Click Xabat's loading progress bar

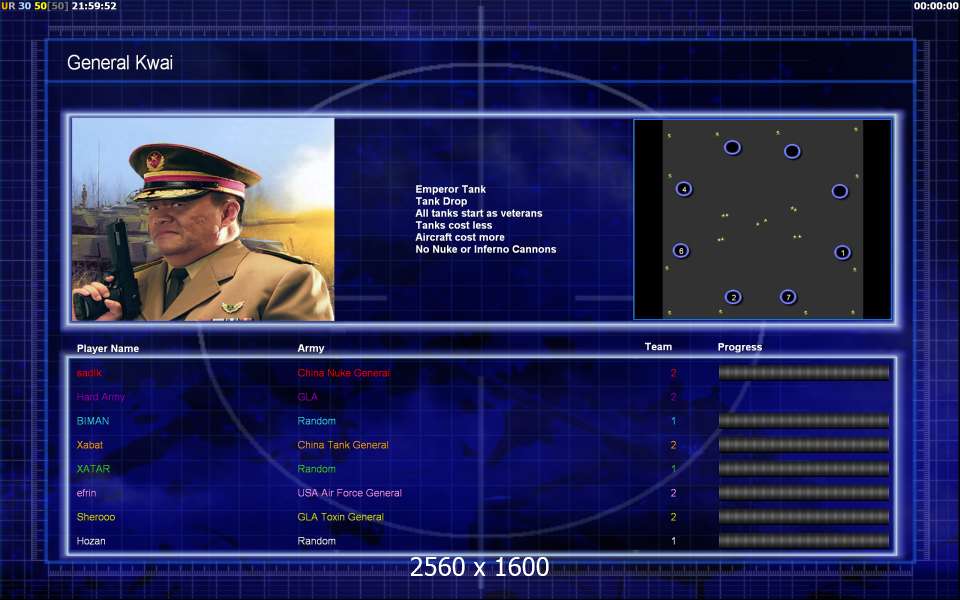803,444
